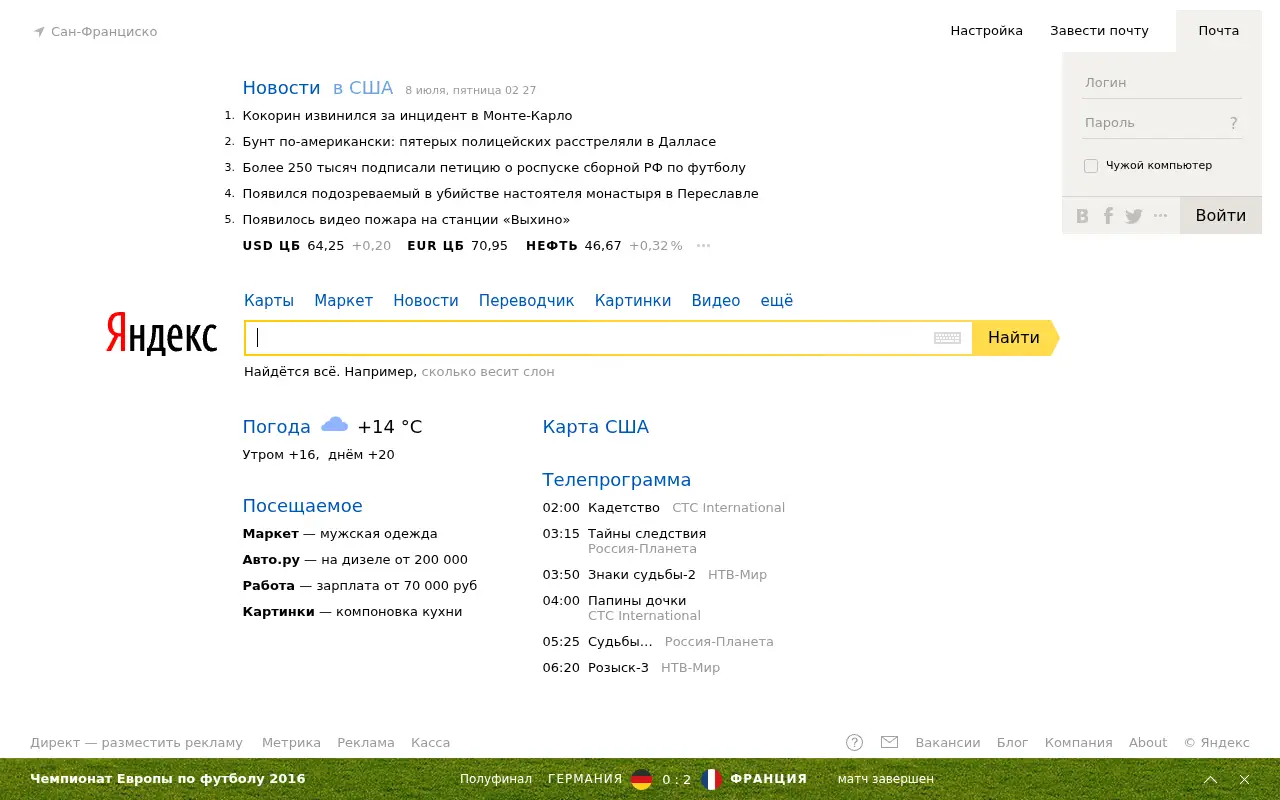
Task: Open Видео service tab
Action: click(x=716, y=301)
